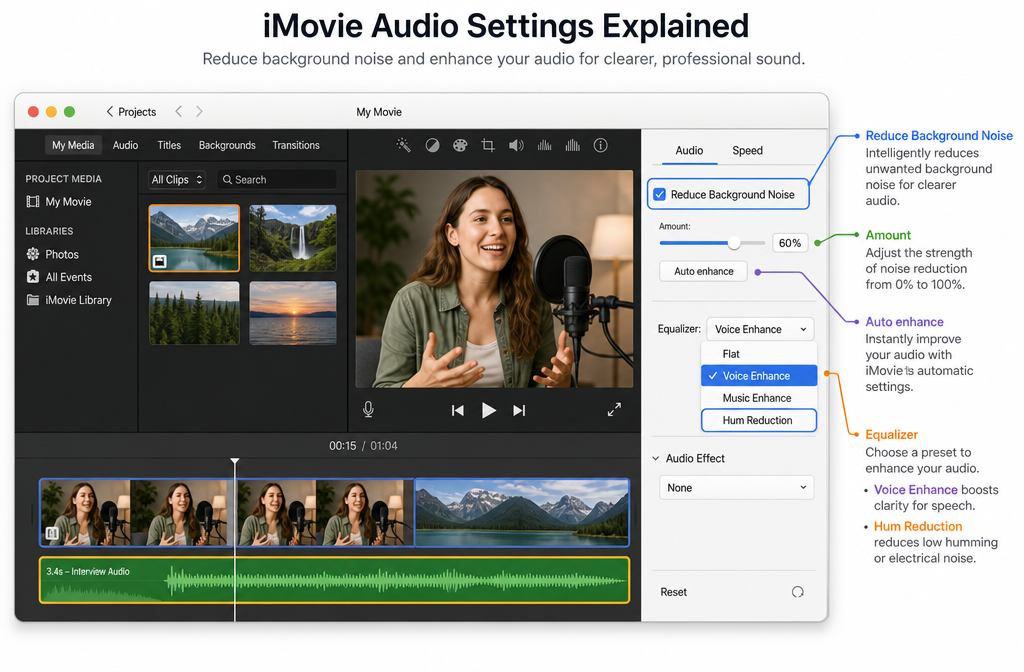Open the Backgrounds tab
Viewport: 1024px width, 672px height.
pyautogui.click(x=227, y=145)
